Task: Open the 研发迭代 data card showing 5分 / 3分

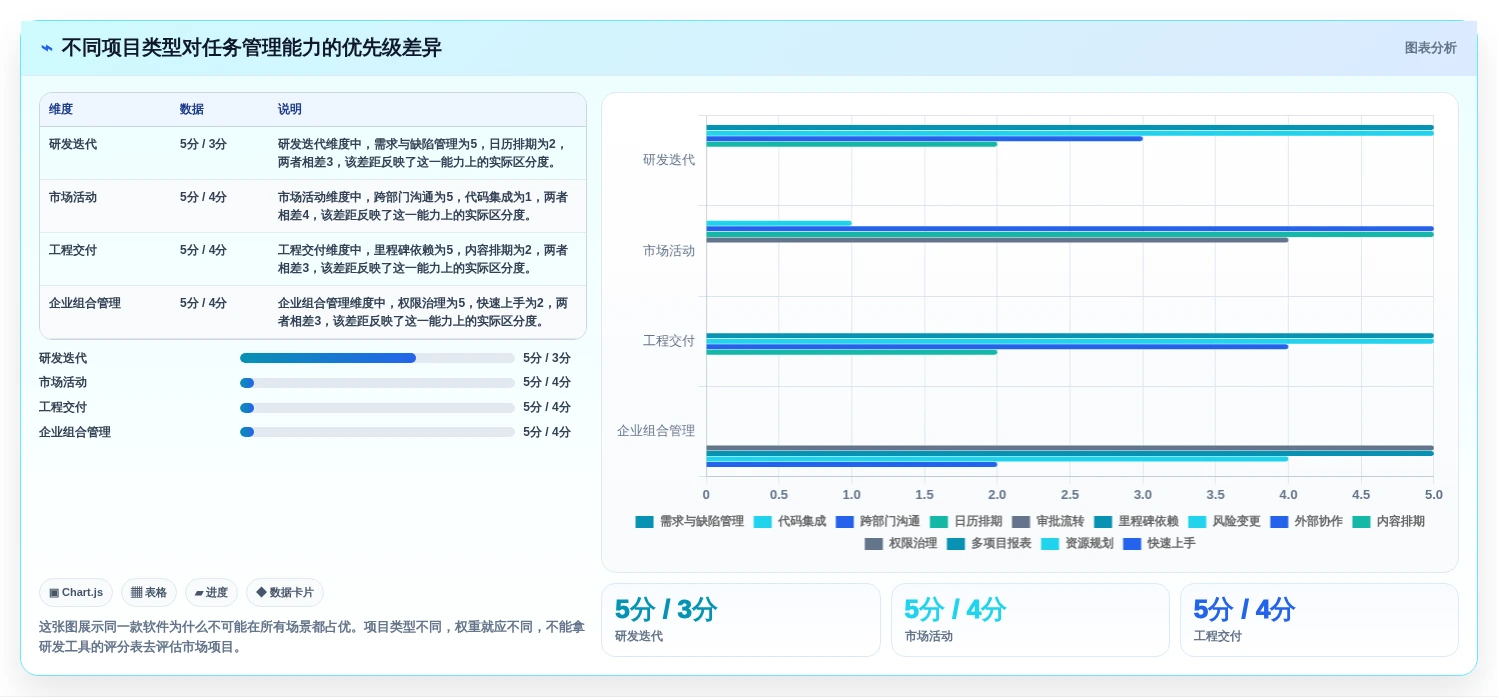Action: click(x=740, y=620)
